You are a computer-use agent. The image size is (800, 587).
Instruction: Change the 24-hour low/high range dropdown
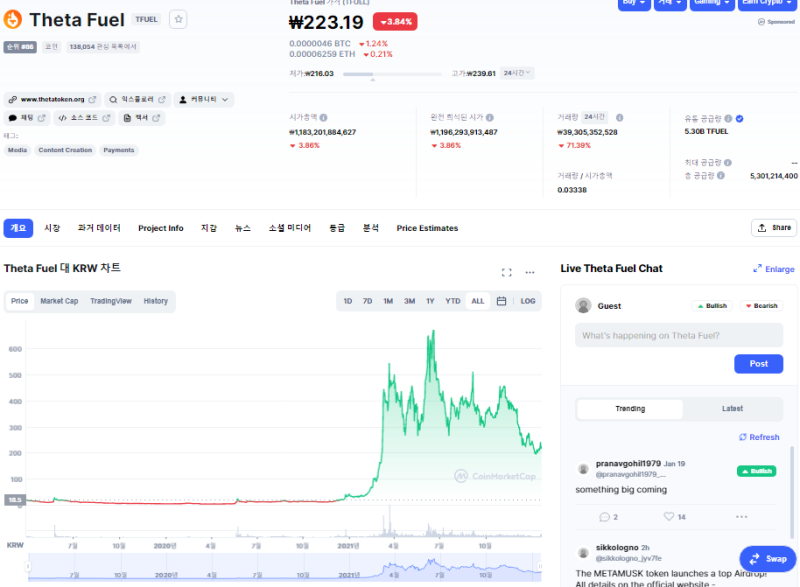pos(517,73)
